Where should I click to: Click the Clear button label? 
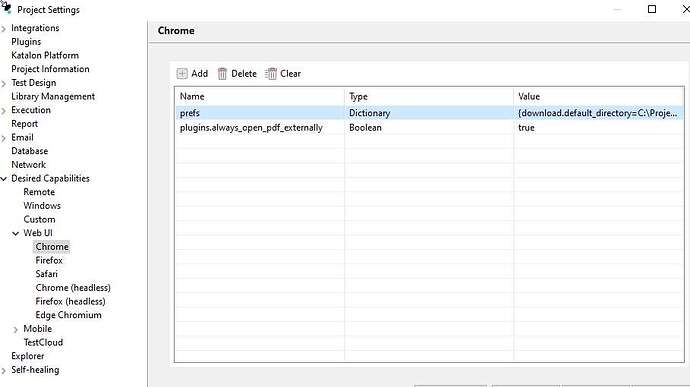290,74
